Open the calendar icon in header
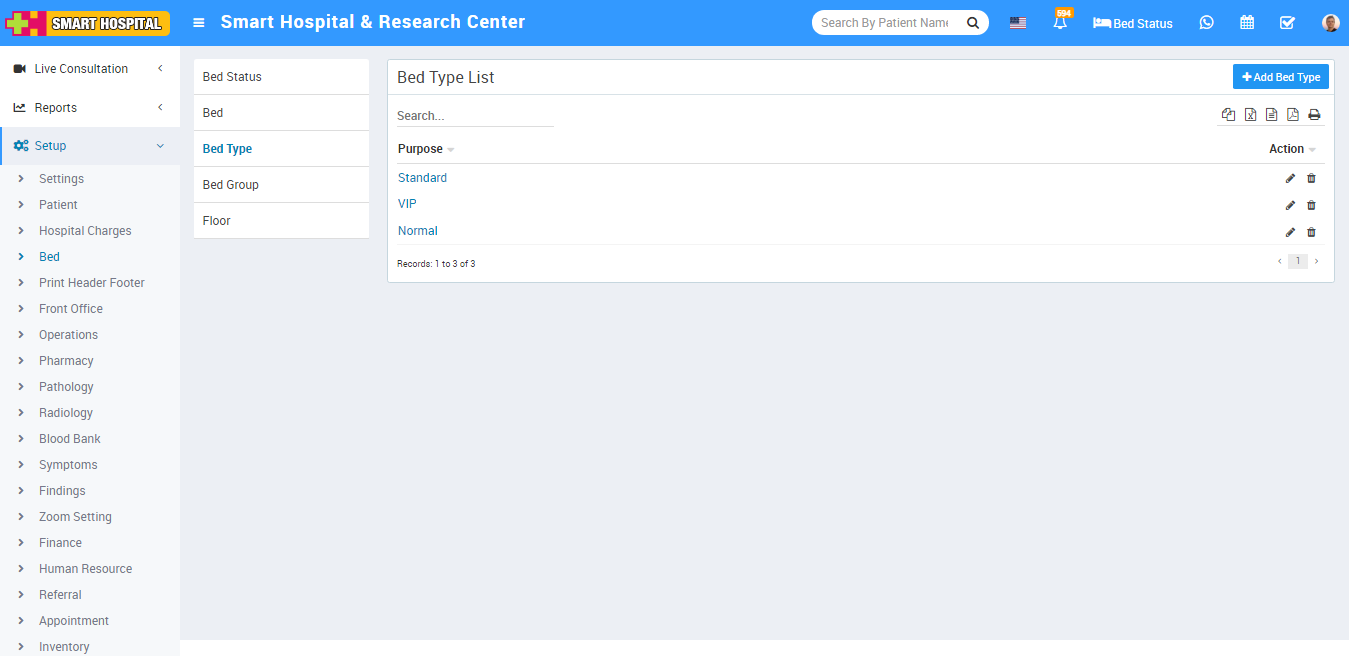This screenshot has width=1349, height=657. (x=1247, y=23)
